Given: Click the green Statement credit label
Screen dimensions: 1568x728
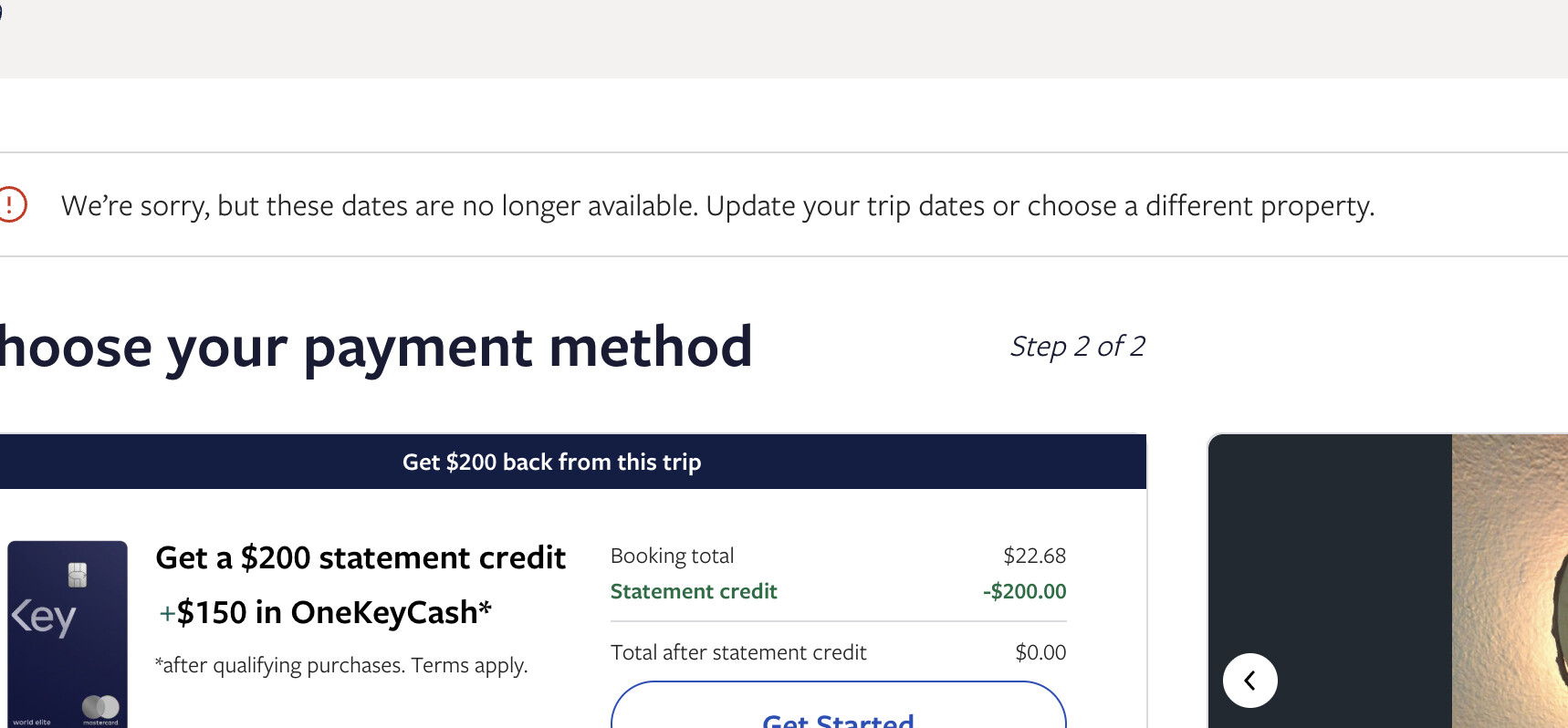Looking at the screenshot, I should pos(694,591).
